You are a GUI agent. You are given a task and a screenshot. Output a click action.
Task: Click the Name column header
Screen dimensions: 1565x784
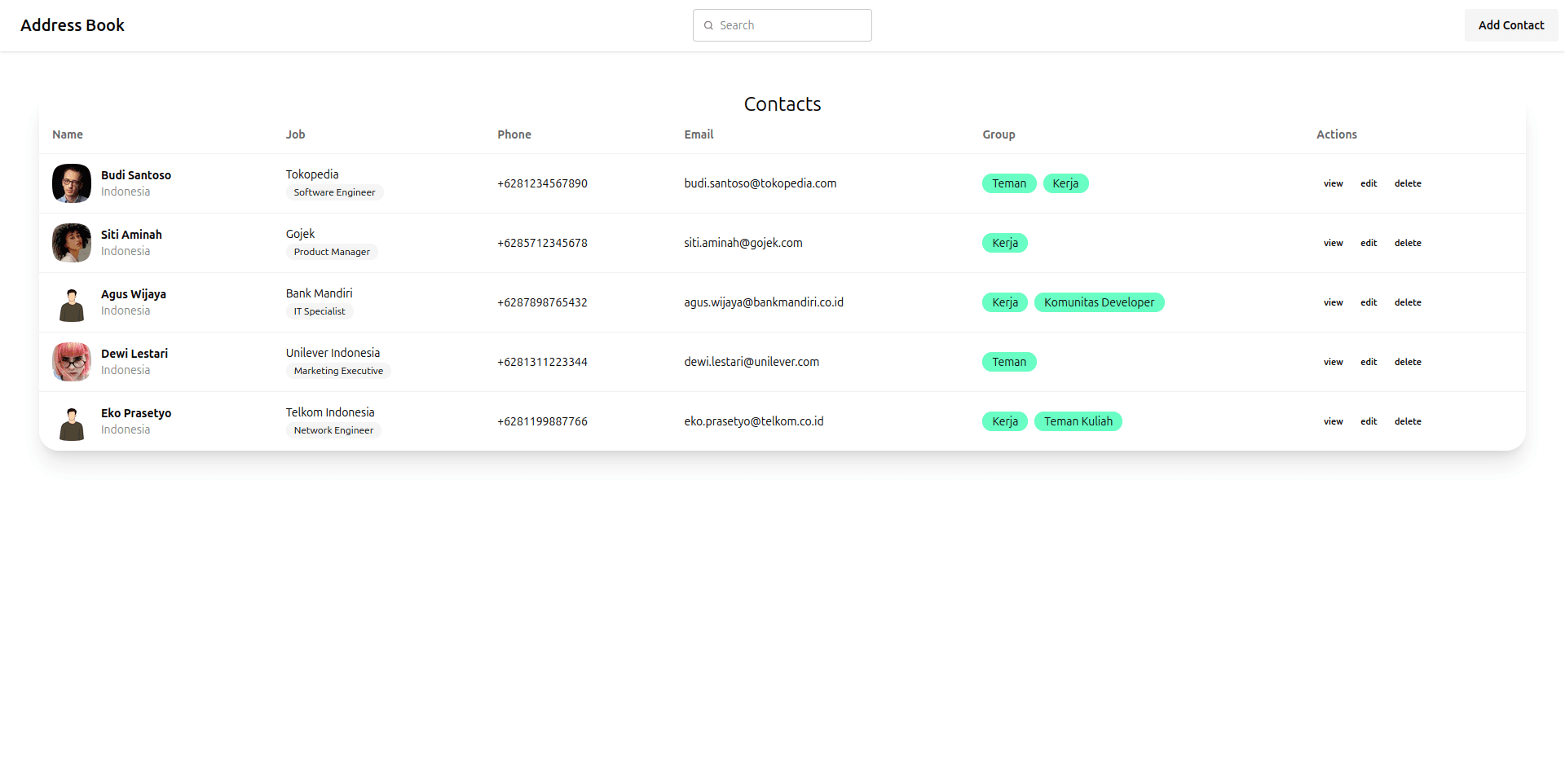tap(68, 134)
